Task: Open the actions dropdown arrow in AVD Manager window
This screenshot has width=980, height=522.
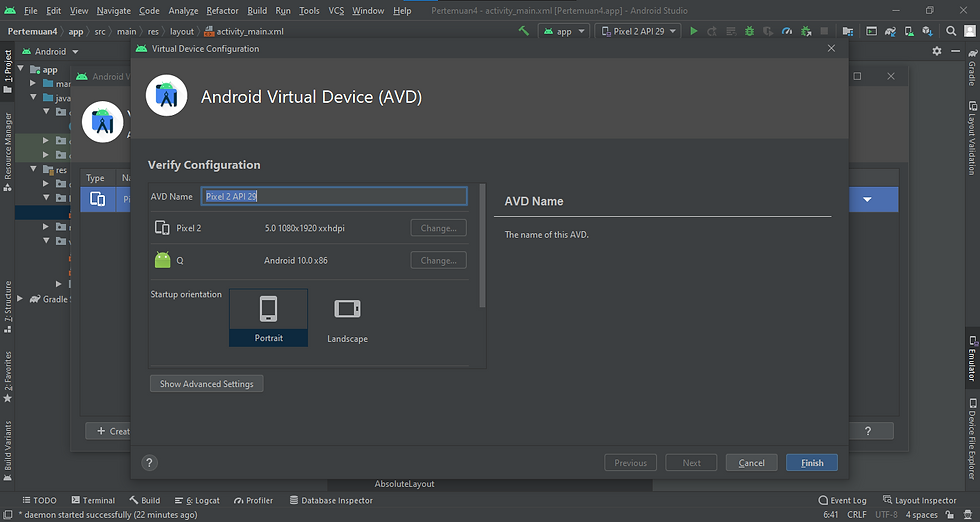Action: tap(868, 199)
